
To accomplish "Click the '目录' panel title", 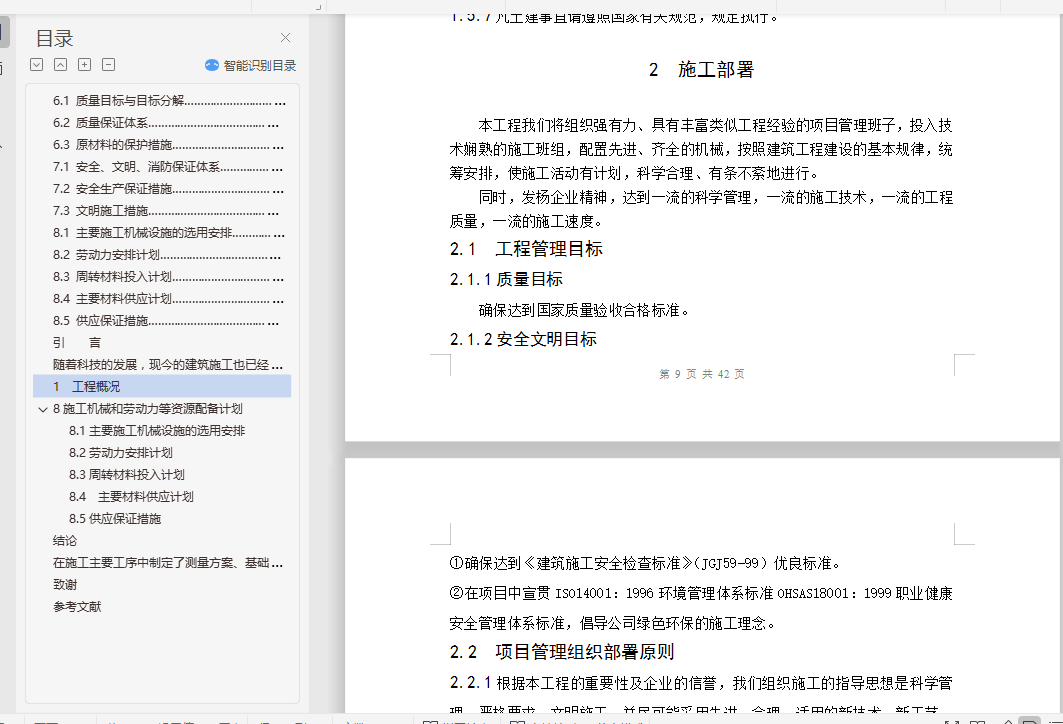I will tap(54, 39).
